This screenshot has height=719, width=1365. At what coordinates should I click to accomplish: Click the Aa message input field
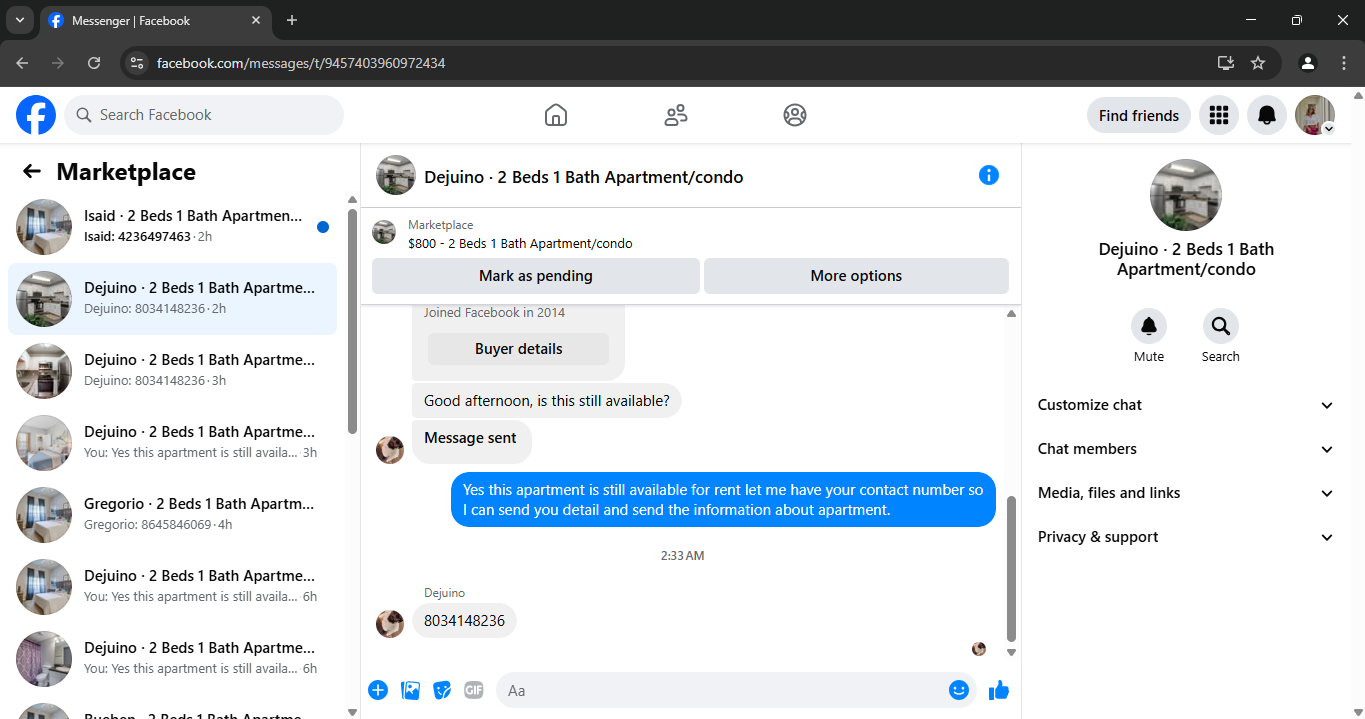coord(723,690)
